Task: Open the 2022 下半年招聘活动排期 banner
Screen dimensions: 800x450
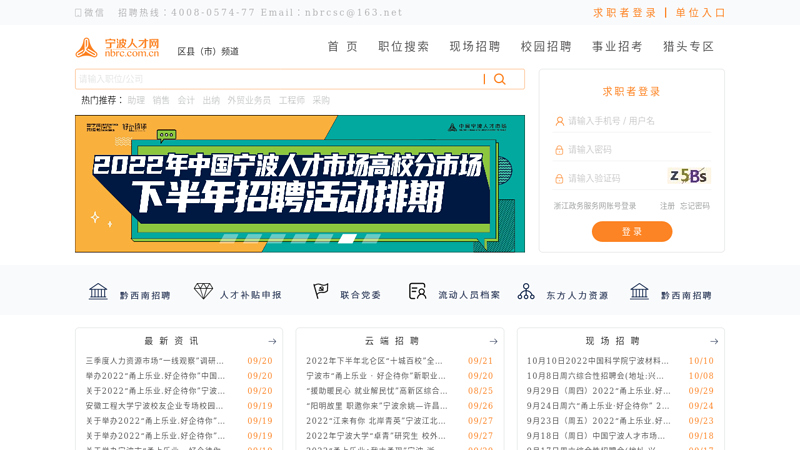Action: (x=299, y=184)
